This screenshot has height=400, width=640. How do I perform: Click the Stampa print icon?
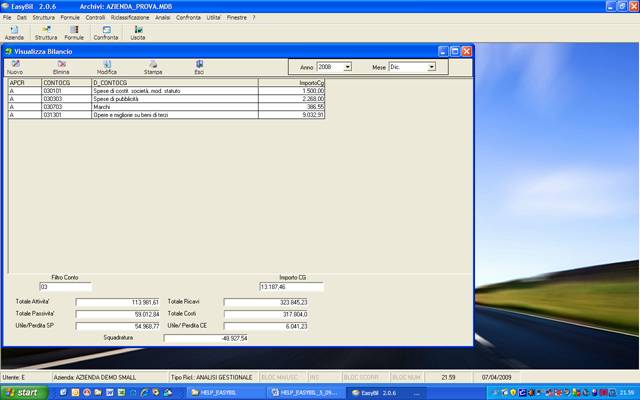coord(153,67)
